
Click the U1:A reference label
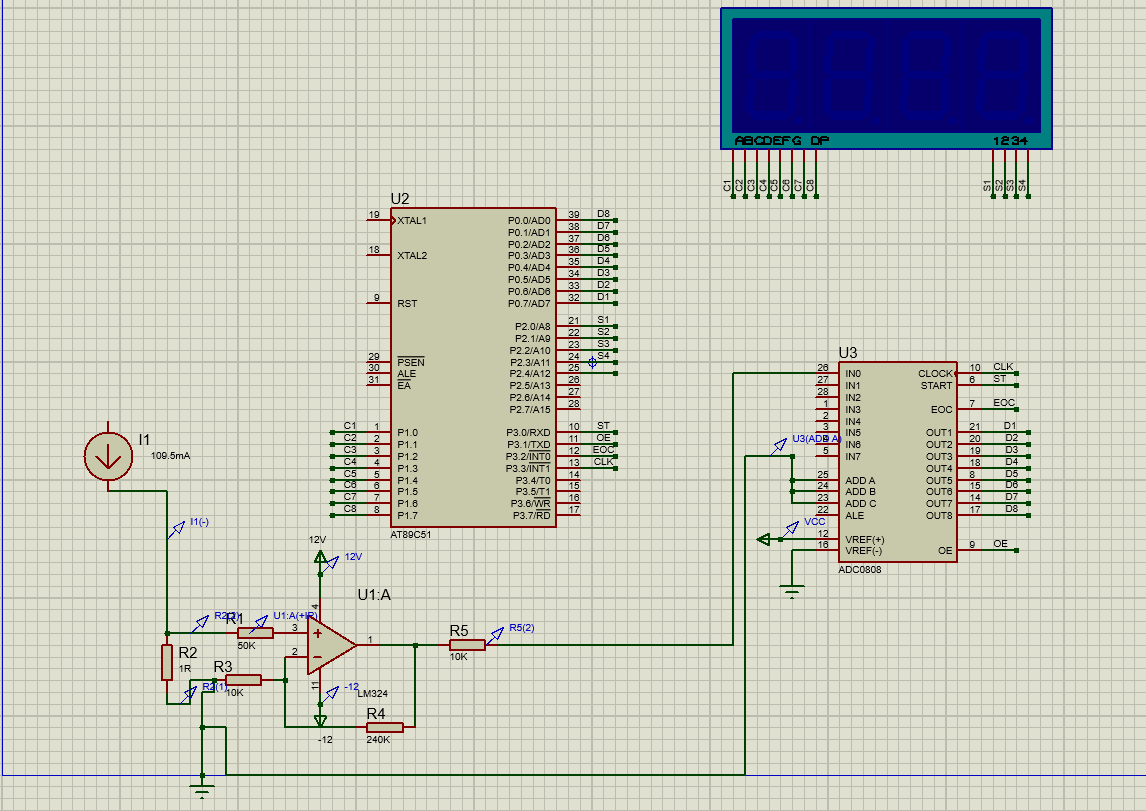point(374,595)
